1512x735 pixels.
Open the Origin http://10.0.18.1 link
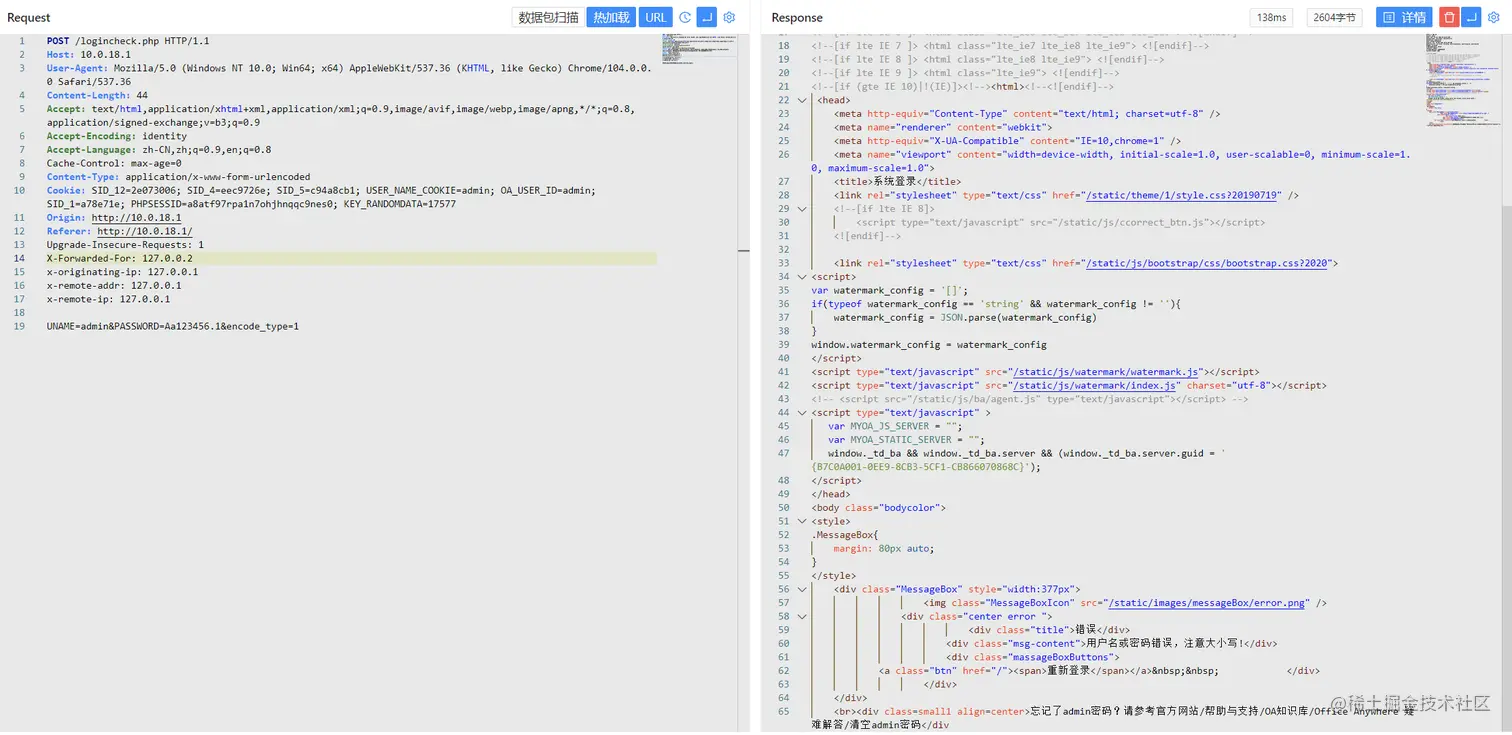click(136, 217)
